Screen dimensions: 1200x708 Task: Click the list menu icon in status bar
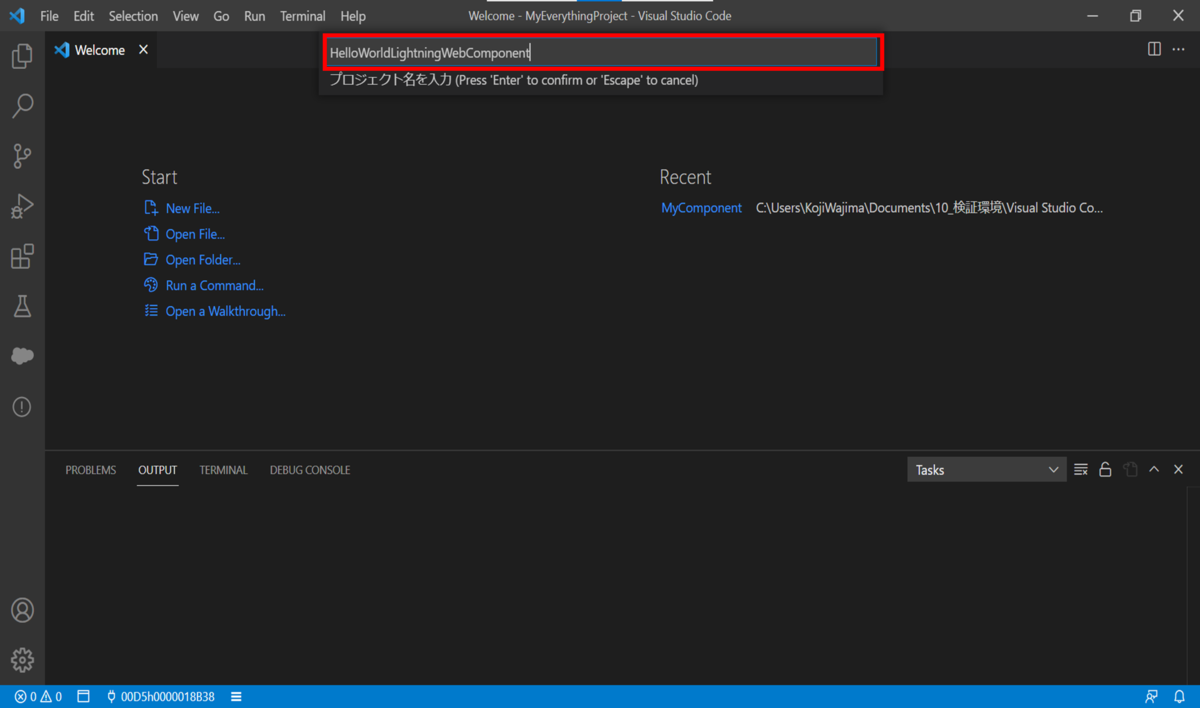[x=236, y=697]
